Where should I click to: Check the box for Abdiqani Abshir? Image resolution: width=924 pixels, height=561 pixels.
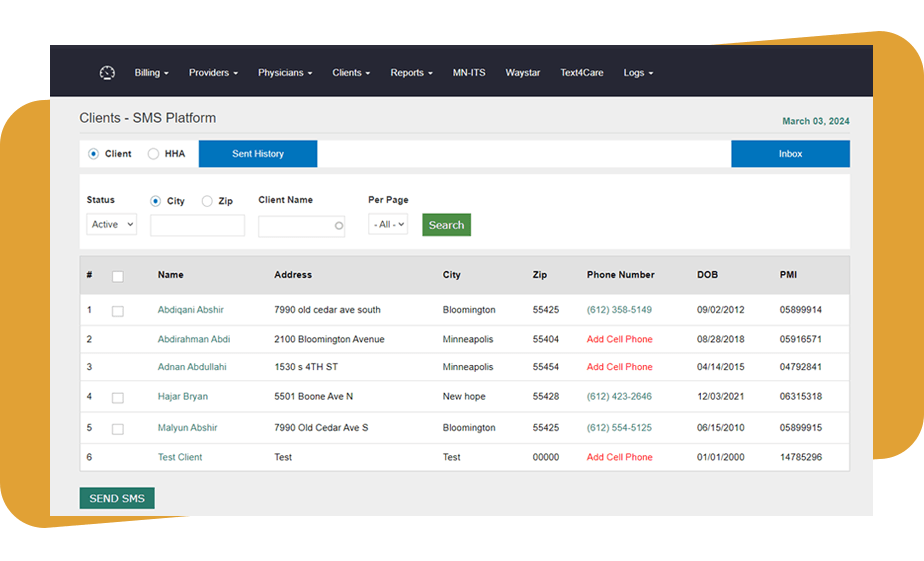coord(118,311)
